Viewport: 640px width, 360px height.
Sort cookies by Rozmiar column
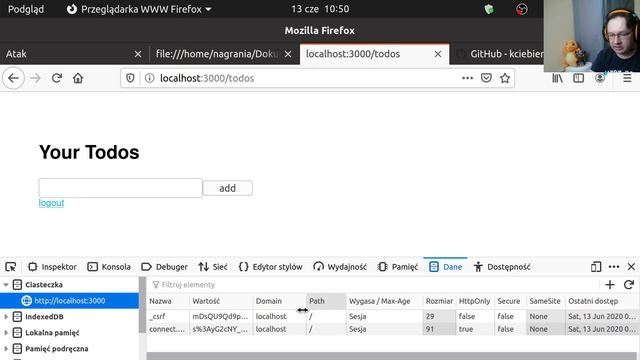(x=439, y=301)
